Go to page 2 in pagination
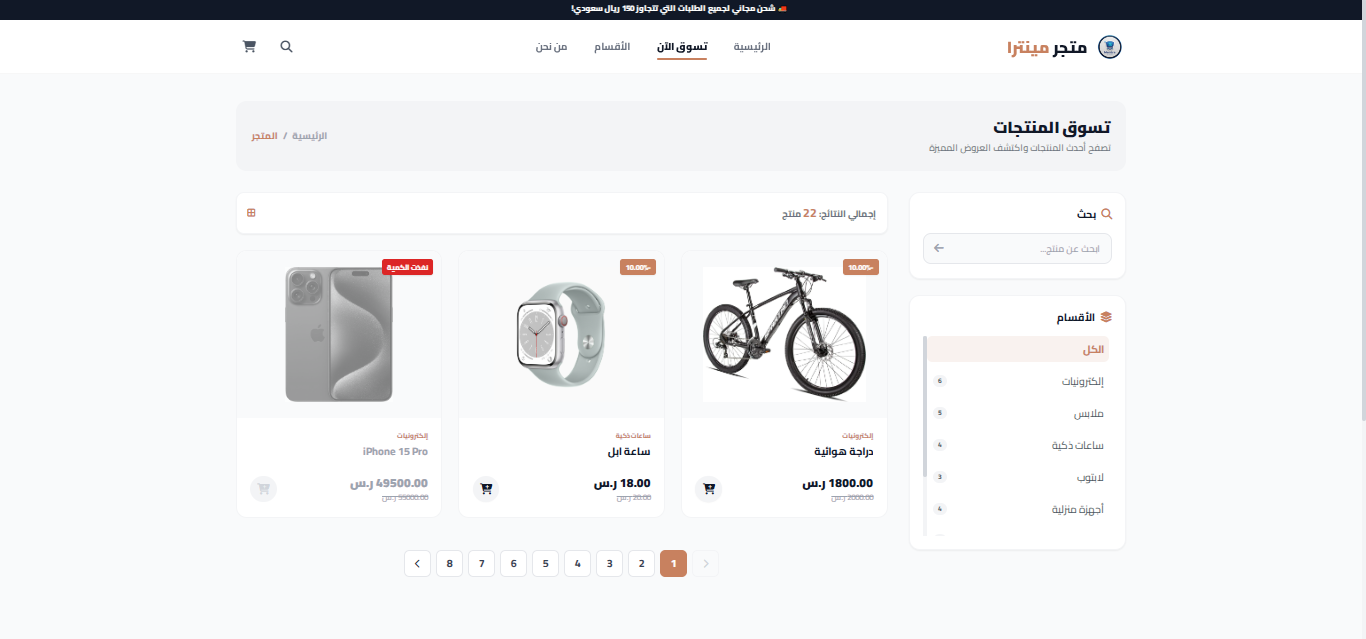Viewport: 1366px width, 639px height. 642,564
